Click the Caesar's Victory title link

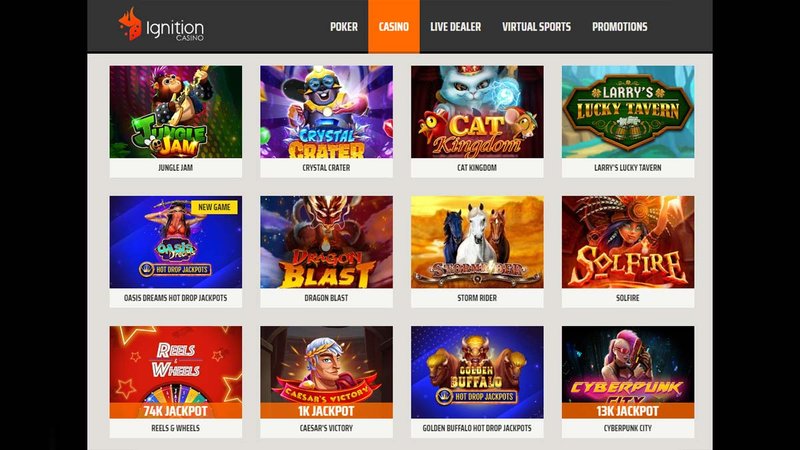(327, 428)
